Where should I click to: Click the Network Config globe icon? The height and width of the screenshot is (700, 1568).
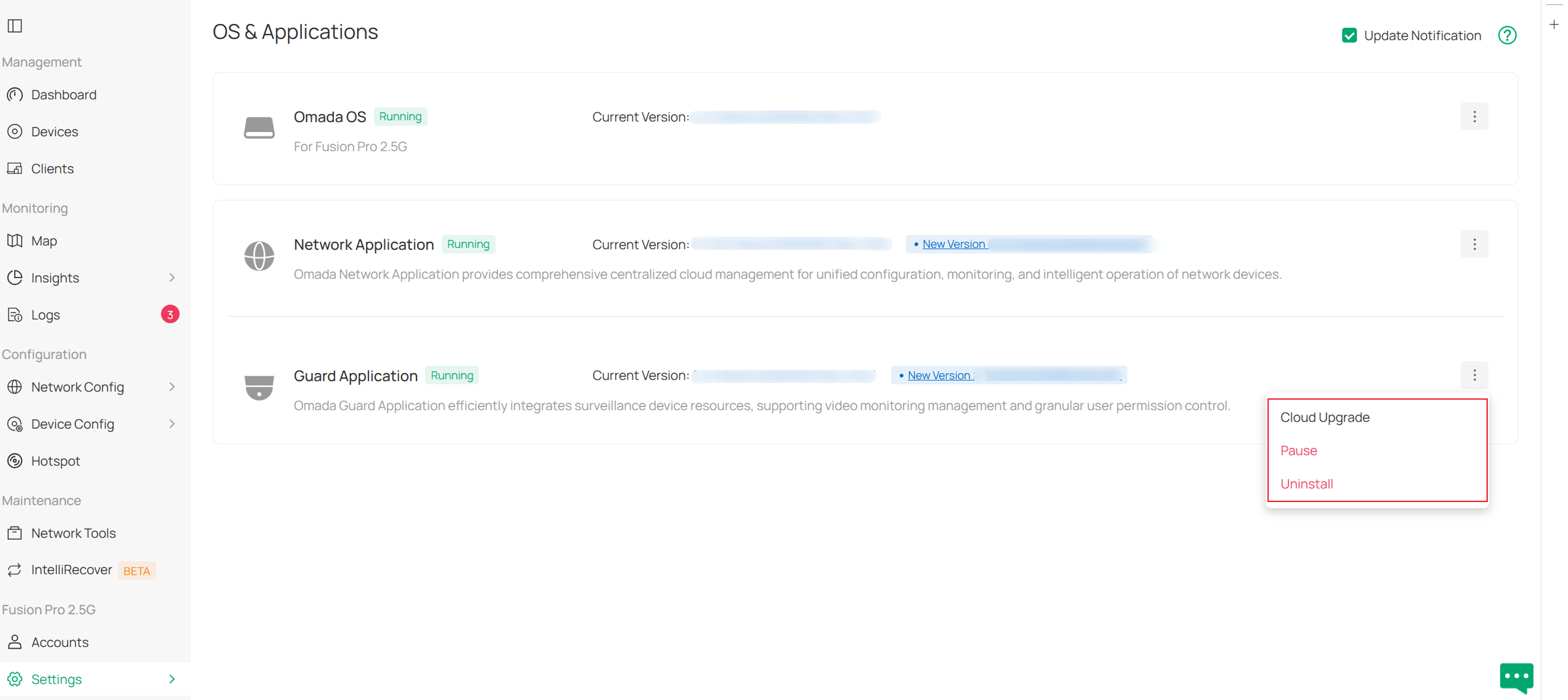point(15,387)
